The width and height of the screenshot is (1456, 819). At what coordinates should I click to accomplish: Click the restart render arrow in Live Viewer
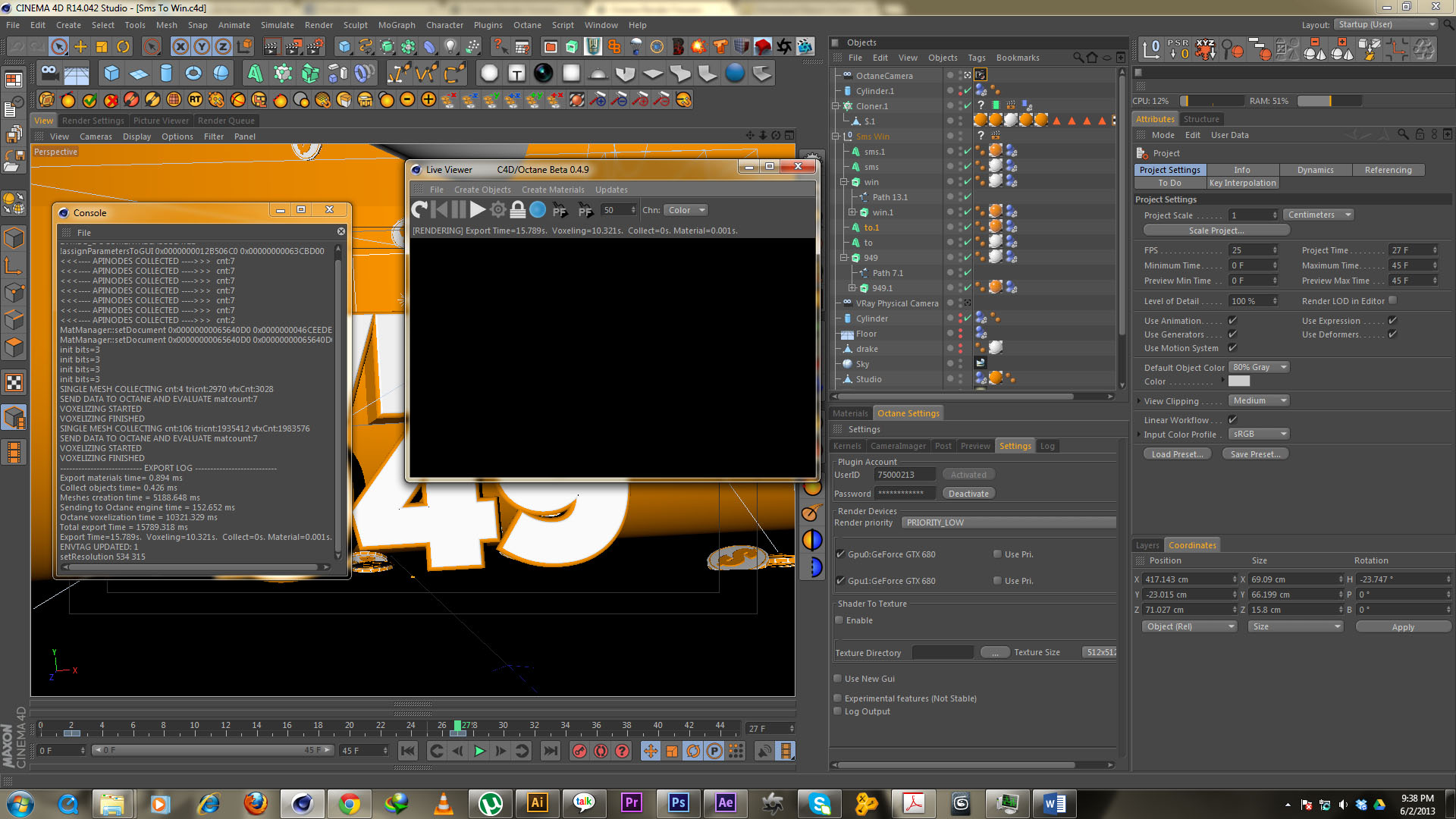(x=419, y=210)
